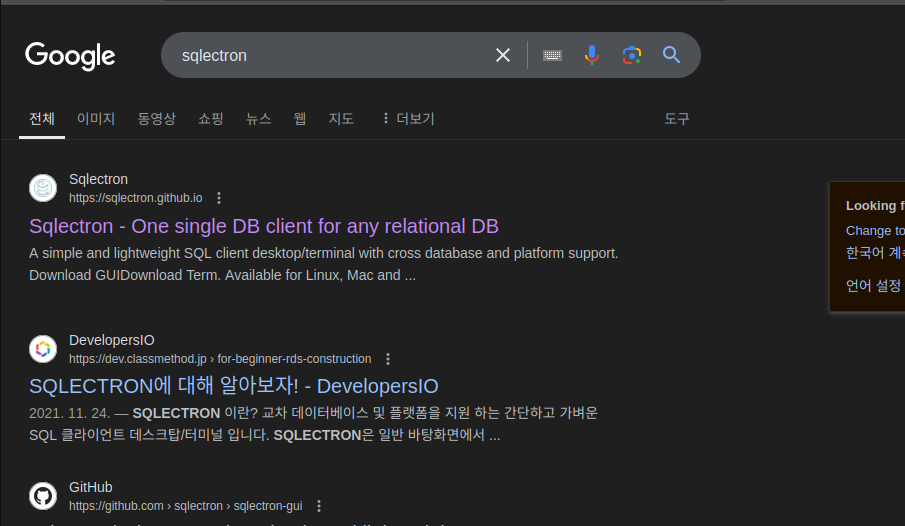This screenshot has height=526, width=905.
Task: Click the Change to language link in popup
Action: (x=875, y=231)
